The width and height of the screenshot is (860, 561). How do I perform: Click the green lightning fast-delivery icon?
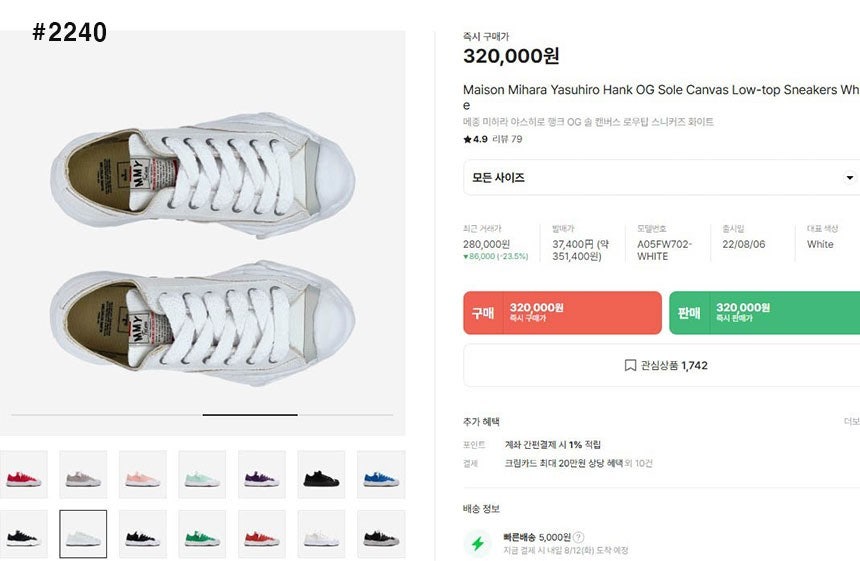478,543
